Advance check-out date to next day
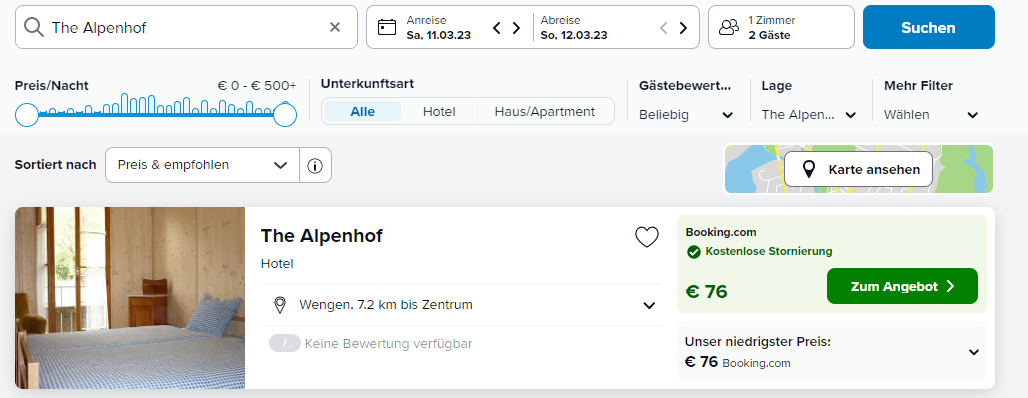 click(x=683, y=28)
